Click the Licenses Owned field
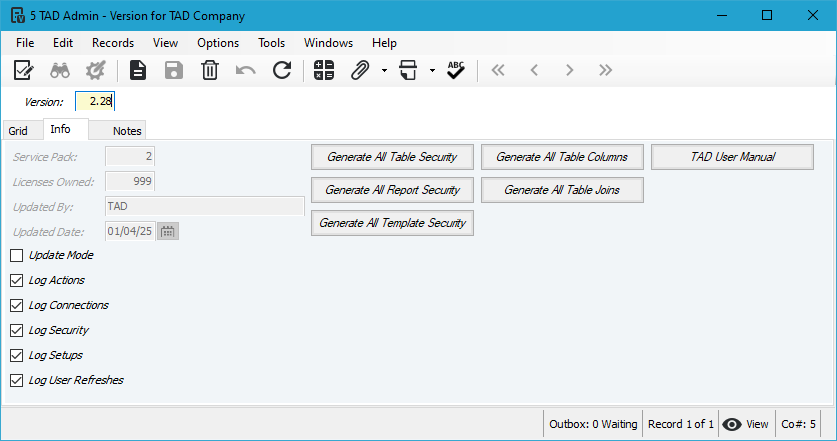Screen dimensions: 837x441 [x=130, y=182]
